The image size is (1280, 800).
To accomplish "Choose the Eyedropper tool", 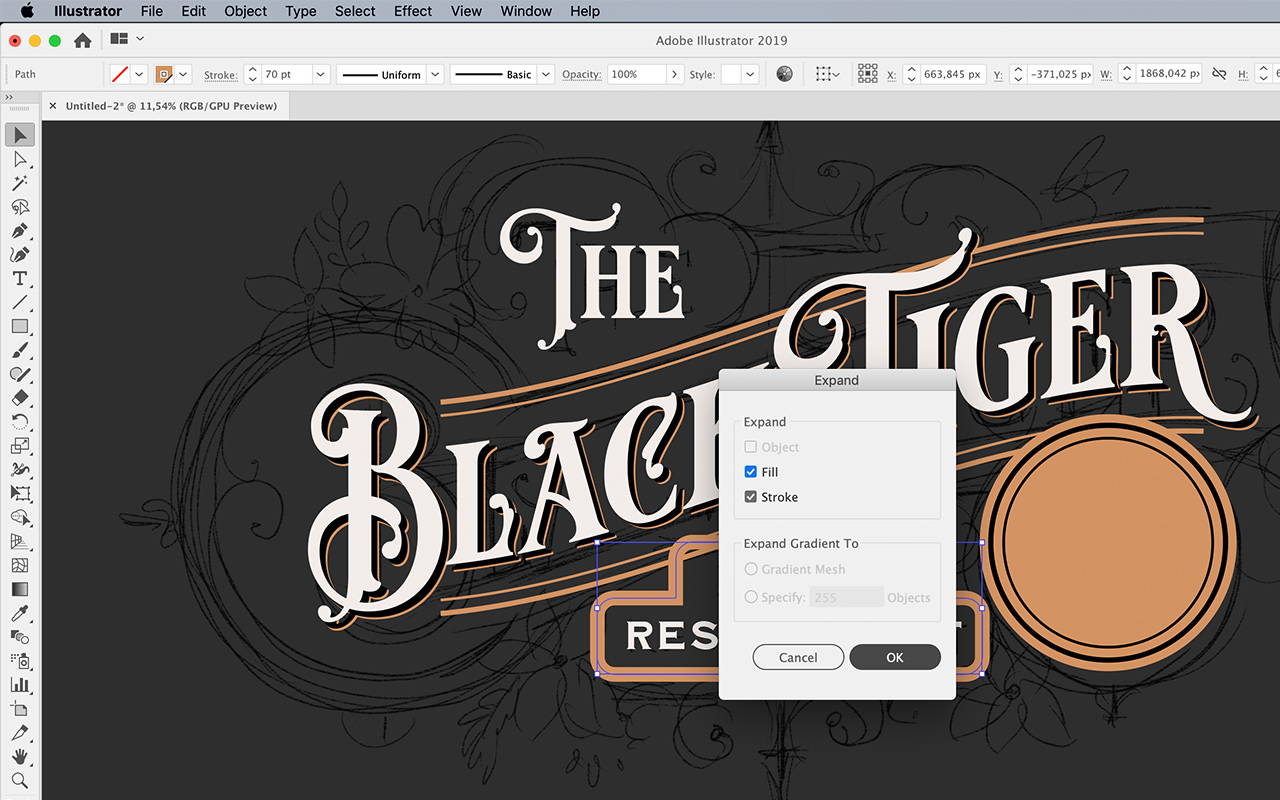I will 20,613.
